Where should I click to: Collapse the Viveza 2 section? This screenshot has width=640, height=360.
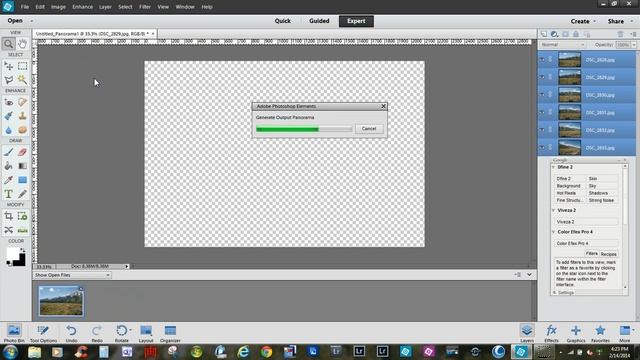point(554,210)
